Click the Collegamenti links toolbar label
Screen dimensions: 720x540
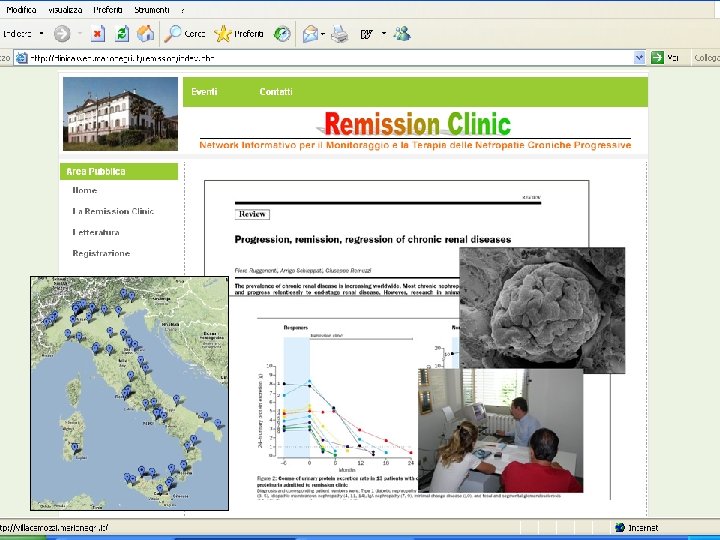[706, 58]
